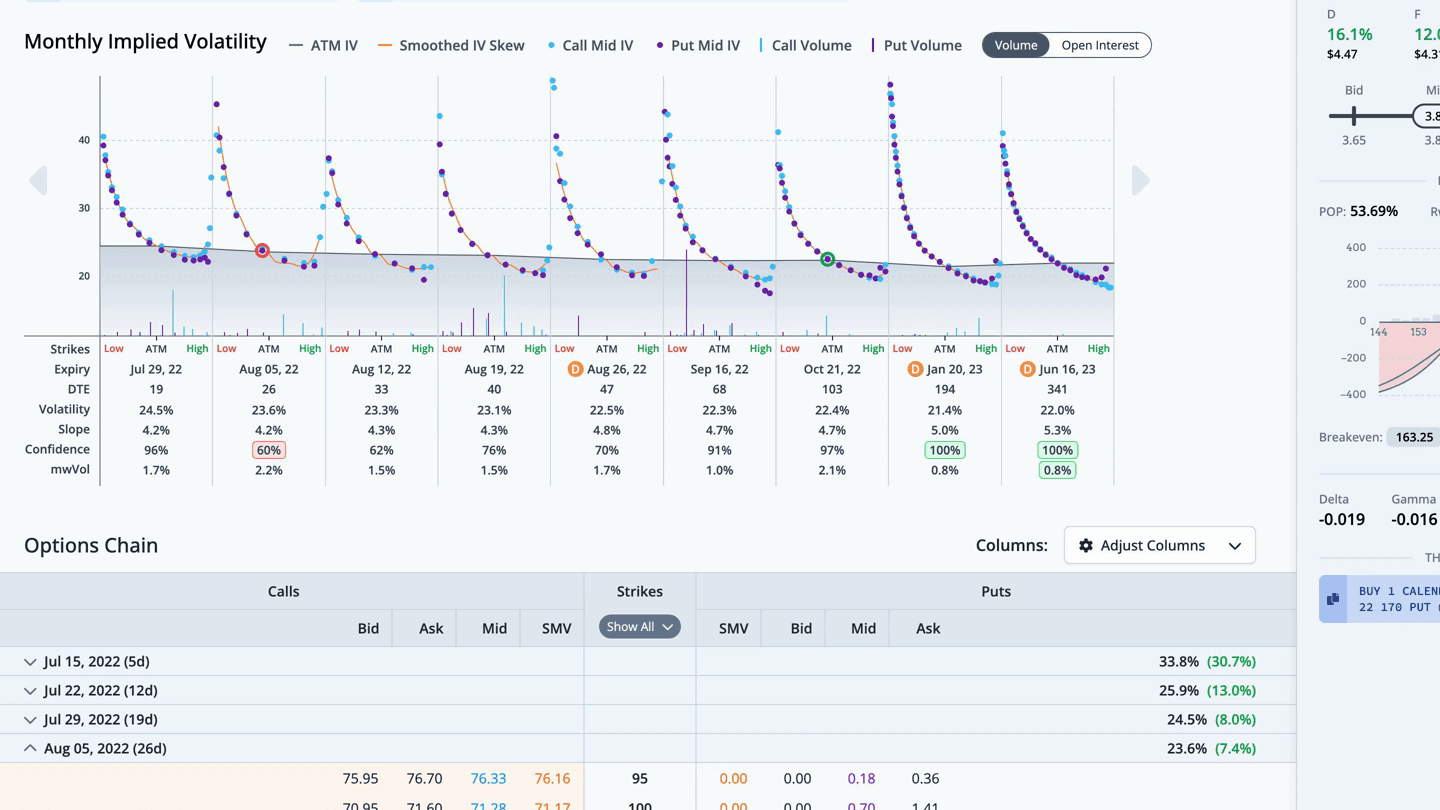Click the 60% confidence badge for Aug 05
Screen dimensions: 1440x810
coord(269,450)
